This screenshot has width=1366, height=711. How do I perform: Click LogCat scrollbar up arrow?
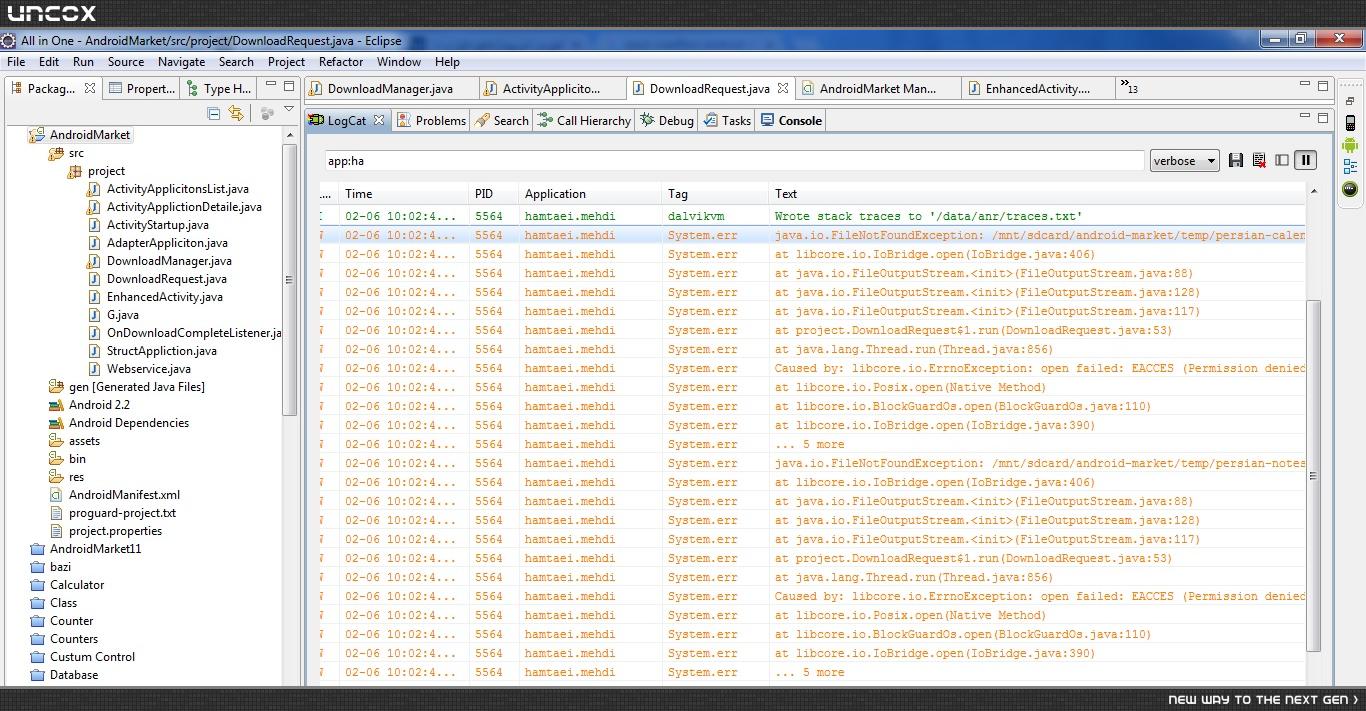click(1313, 190)
